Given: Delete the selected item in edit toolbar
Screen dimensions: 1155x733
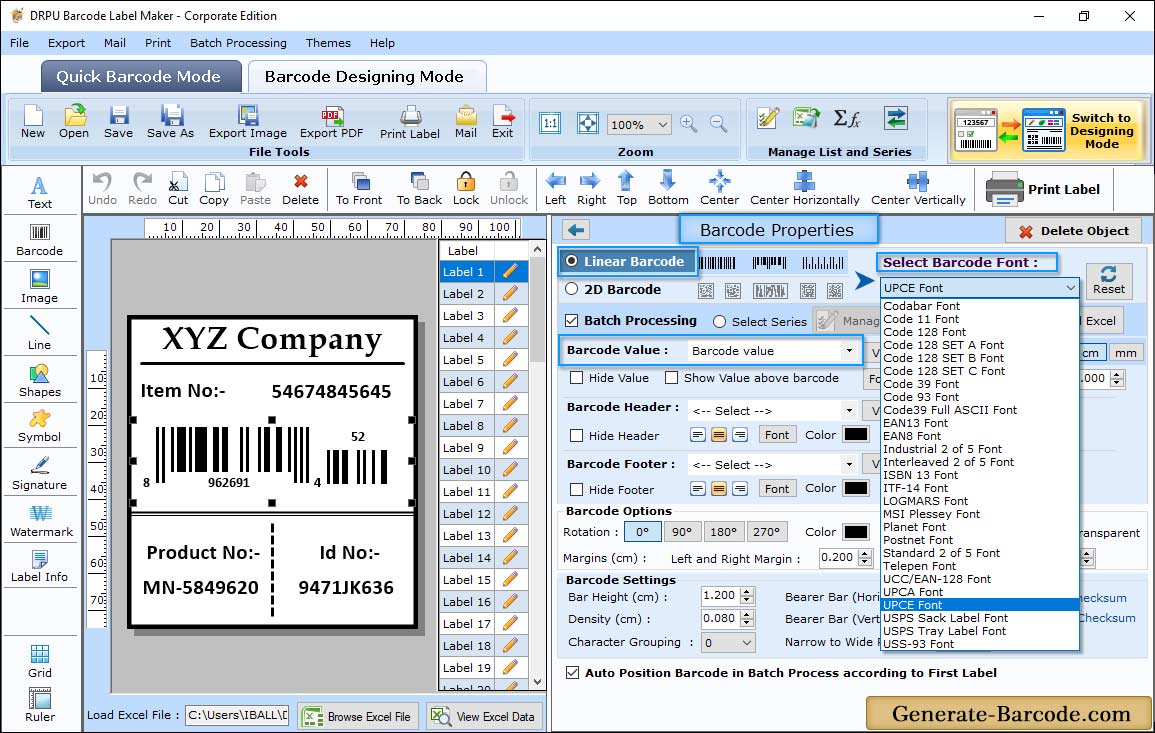Looking at the screenshot, I should (x=301, y=189).
